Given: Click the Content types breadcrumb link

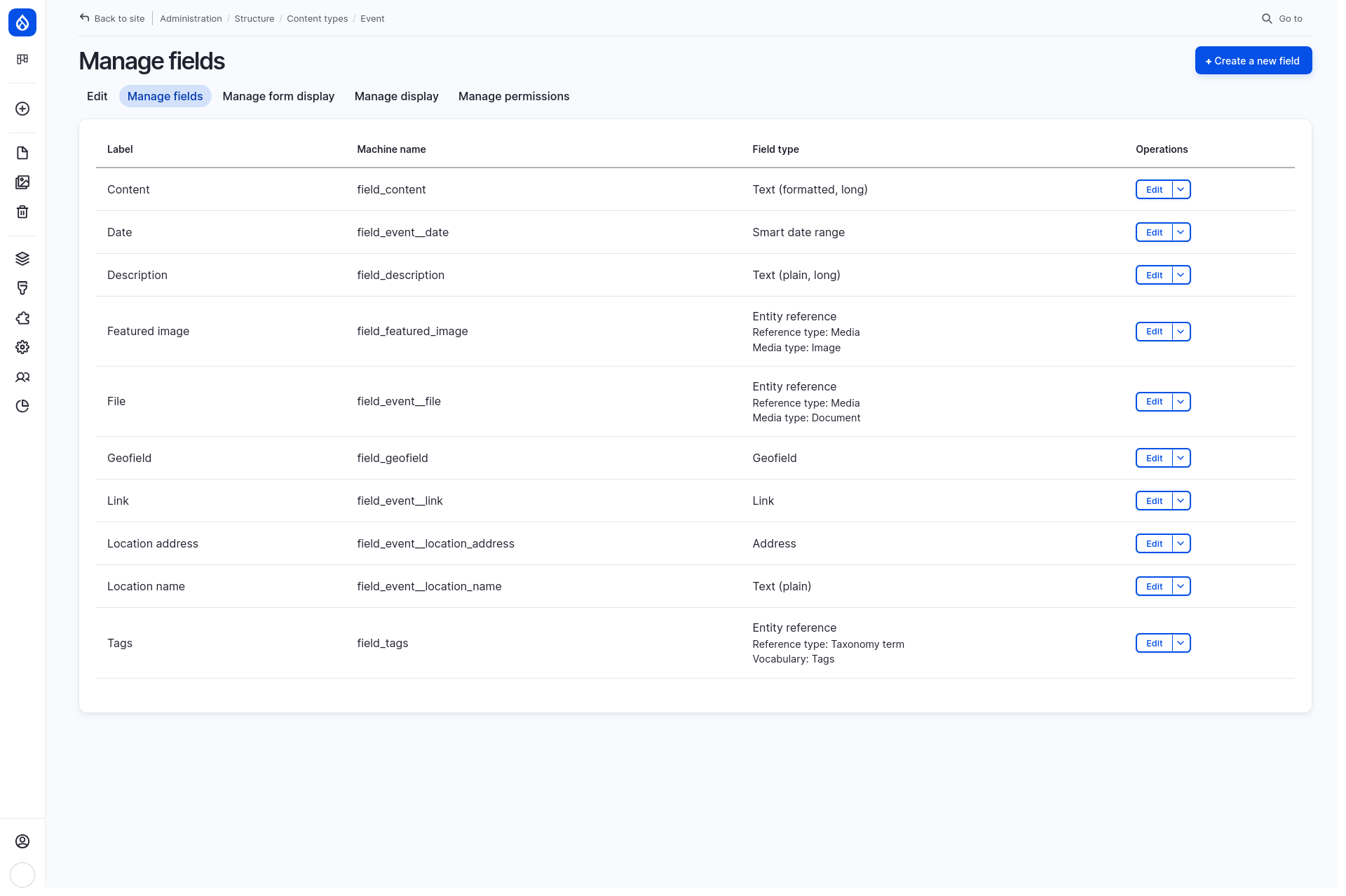Looking at the screenshot, I should [x=317, y=18].
